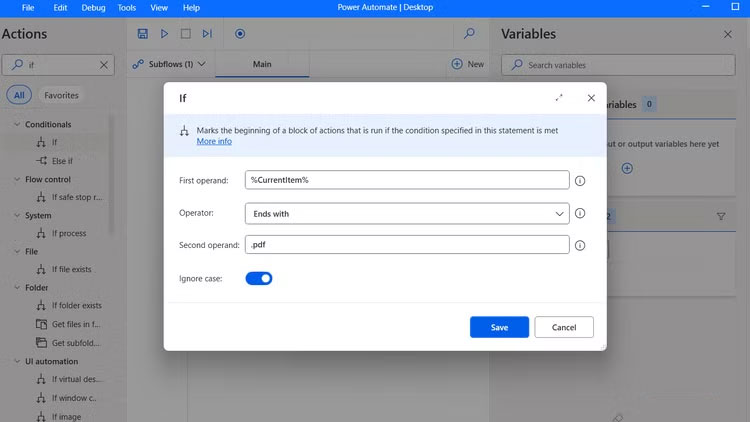The image size is (750, 422).
Task: Click the Second operand input field
Action: (x=407, y=245)
